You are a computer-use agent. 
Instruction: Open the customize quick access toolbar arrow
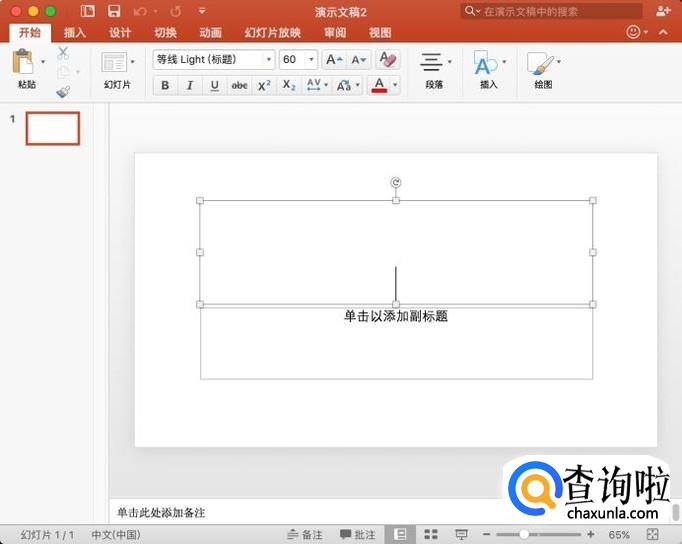coord(202,11)
